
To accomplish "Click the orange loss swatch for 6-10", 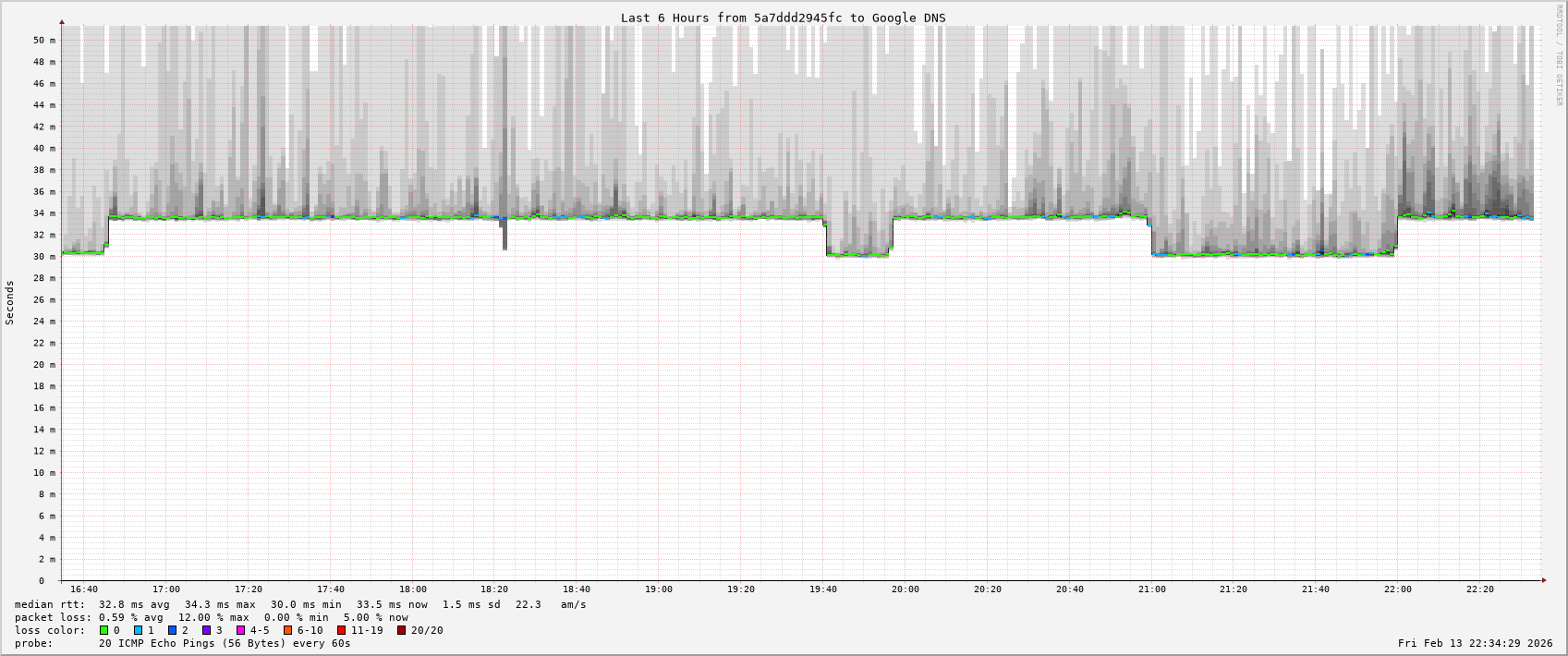I will point(288,630).
